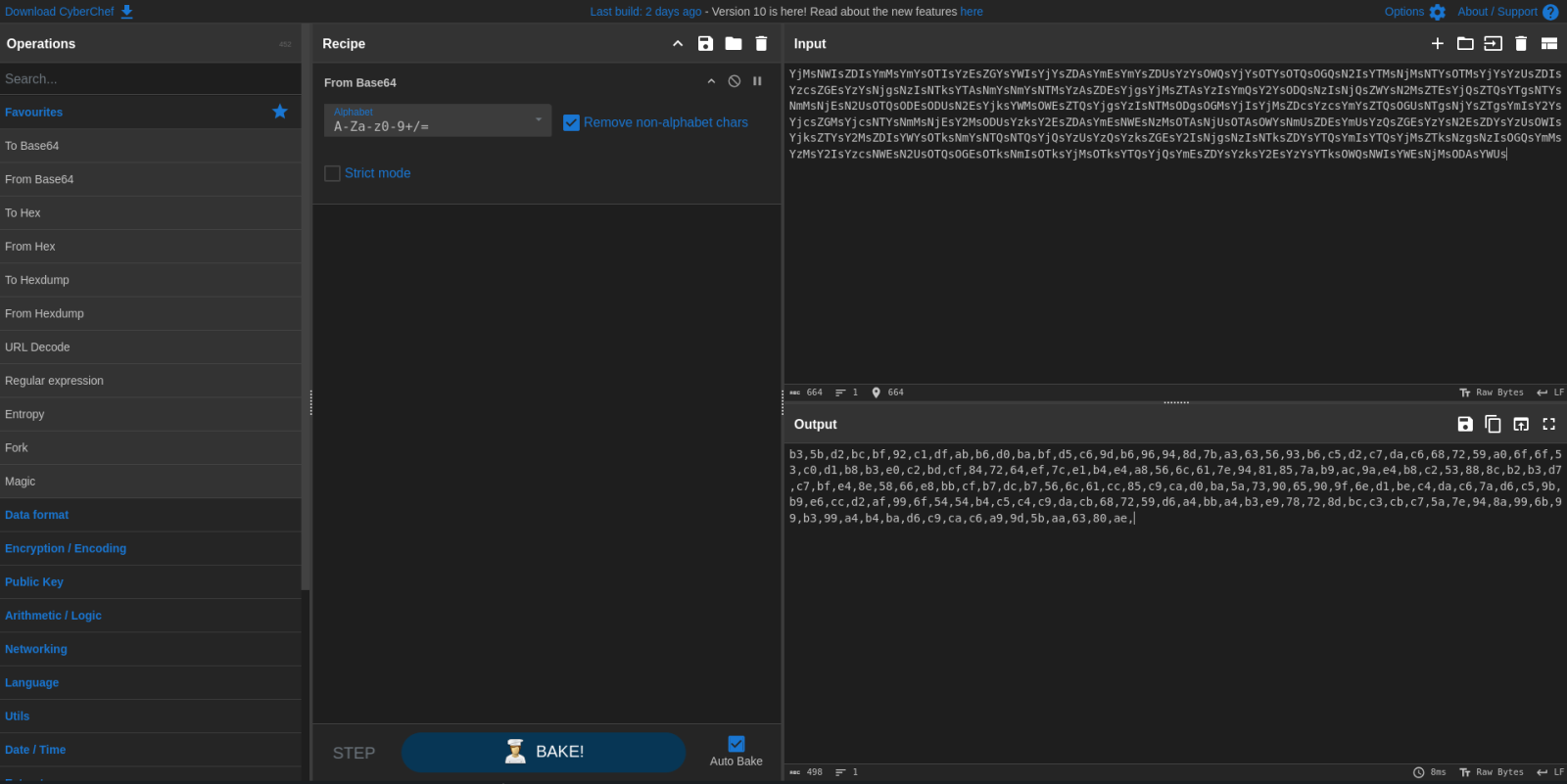Maximise the output pane

[x=1548, y=424]
